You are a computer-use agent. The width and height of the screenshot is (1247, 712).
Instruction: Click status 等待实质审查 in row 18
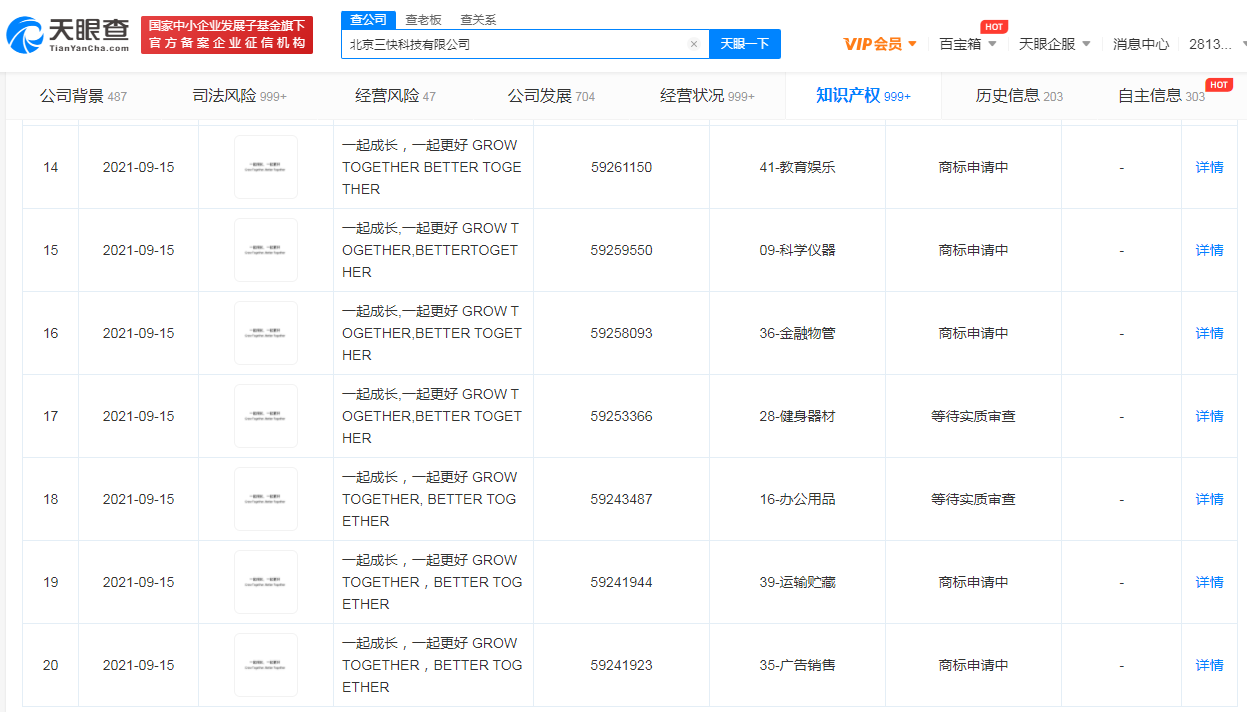pos(973,499)
